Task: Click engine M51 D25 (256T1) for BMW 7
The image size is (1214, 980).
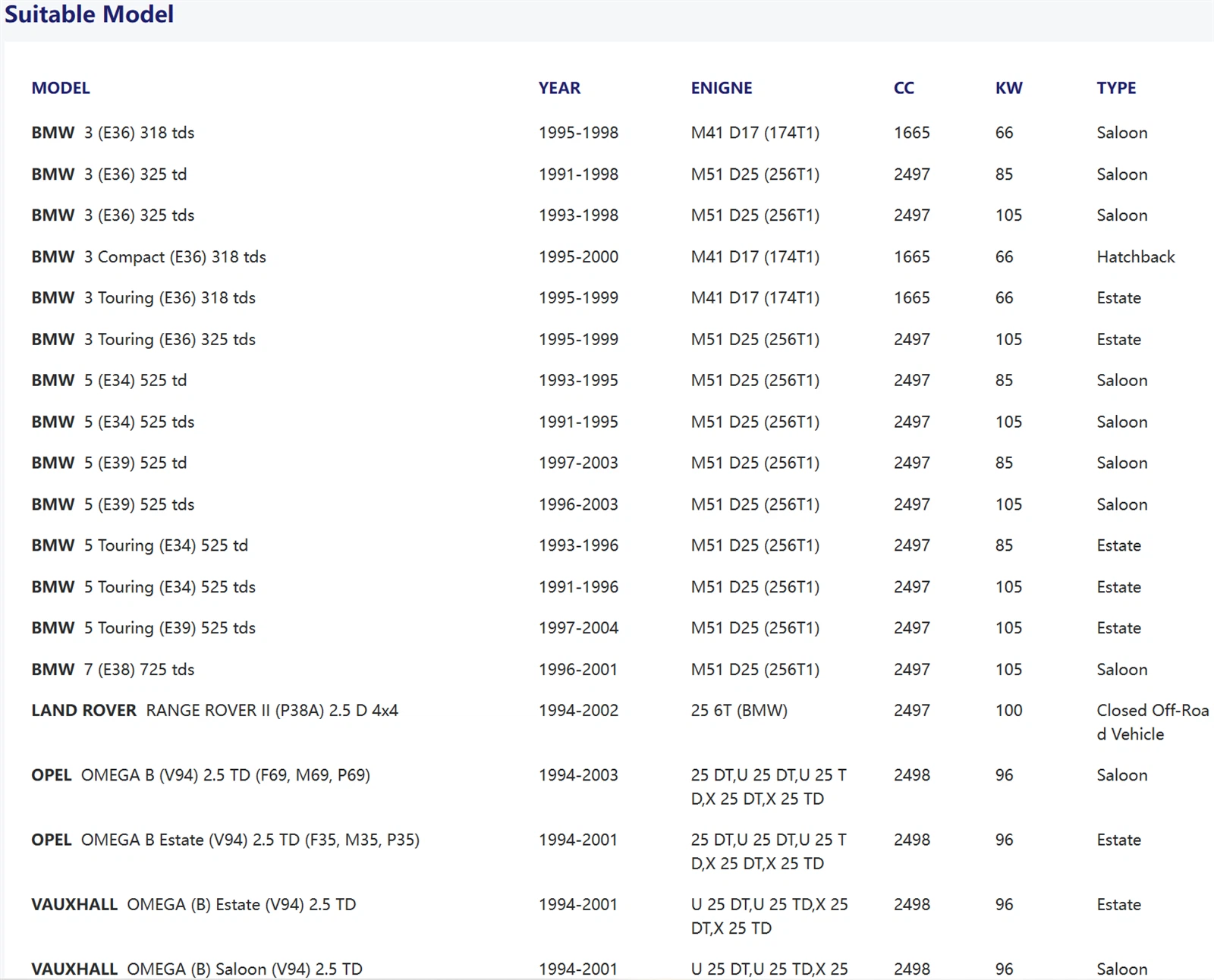Action: [x=755, y=670]
